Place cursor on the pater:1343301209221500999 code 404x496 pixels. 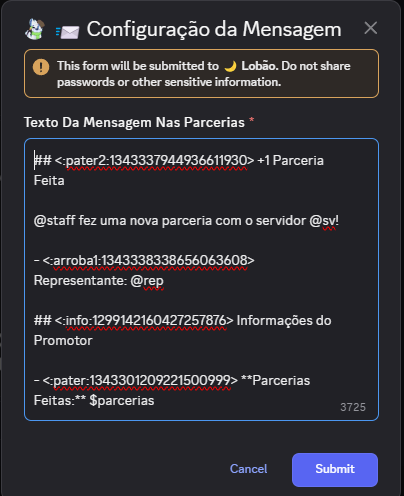pos(140,381)
